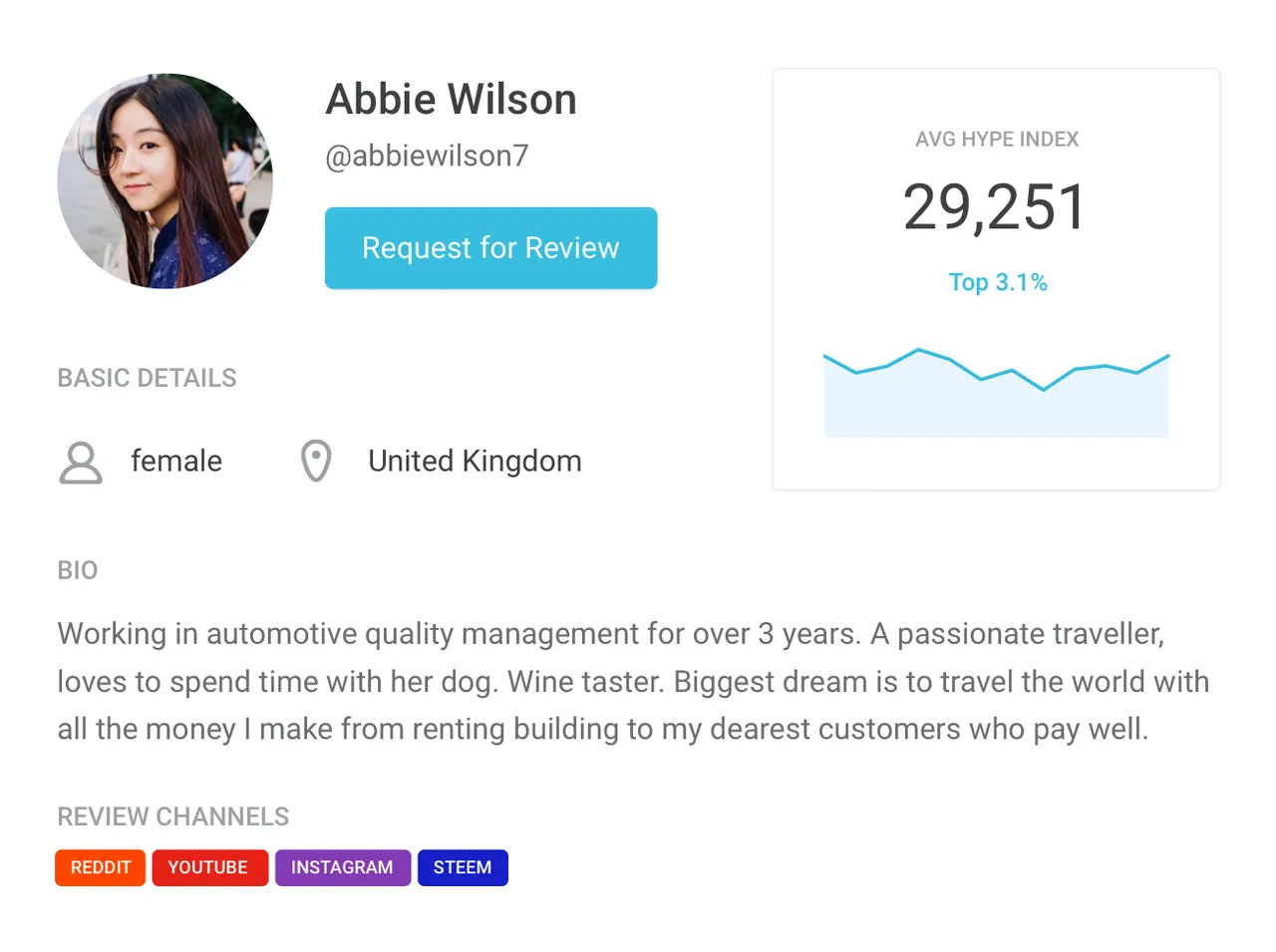
Task: Select the YOUTUBE channel tag
Action: 209,867
